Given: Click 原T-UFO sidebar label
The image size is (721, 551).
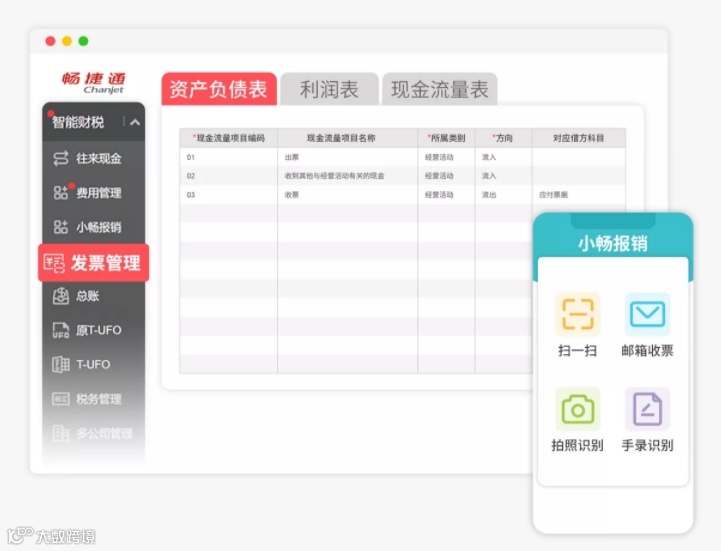Looking at the screenshot, I should [99, 330].
